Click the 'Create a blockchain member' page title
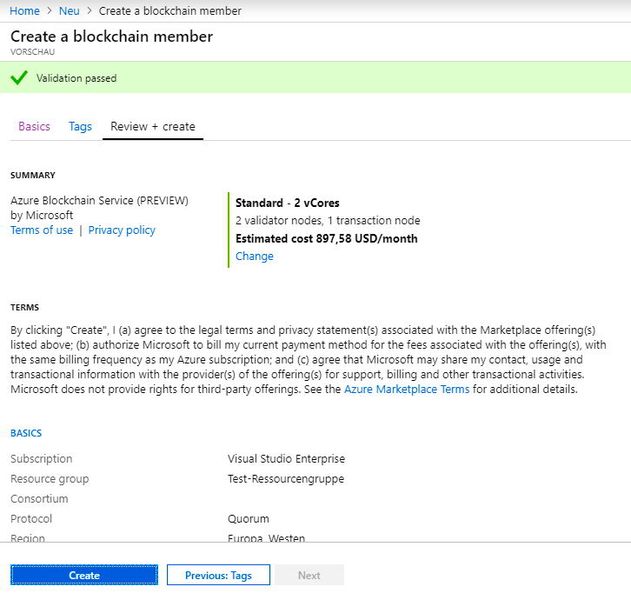Image resolution: width=631 pixels, height=600 pixels. [111, 36]
